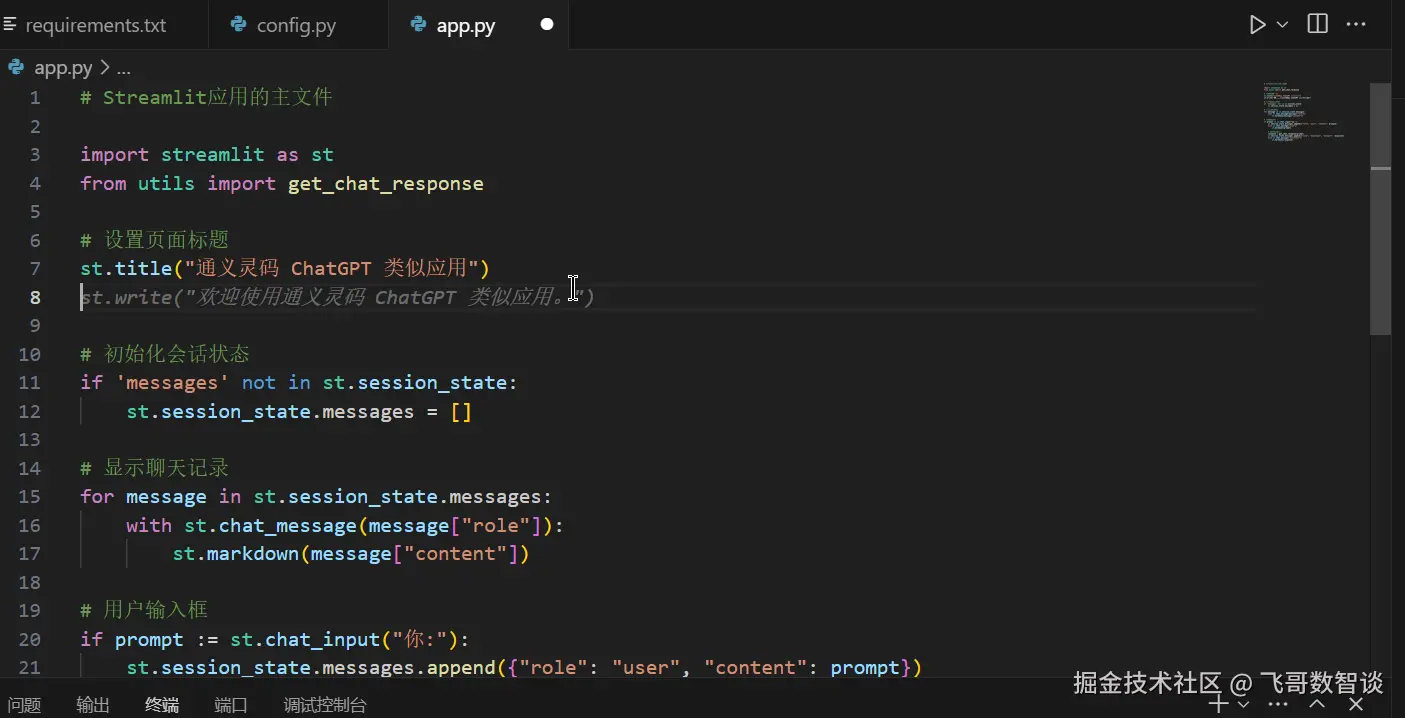1405x718 pixels.
Task: Click the string "user" on line 21
Action: tap(646, 668)
